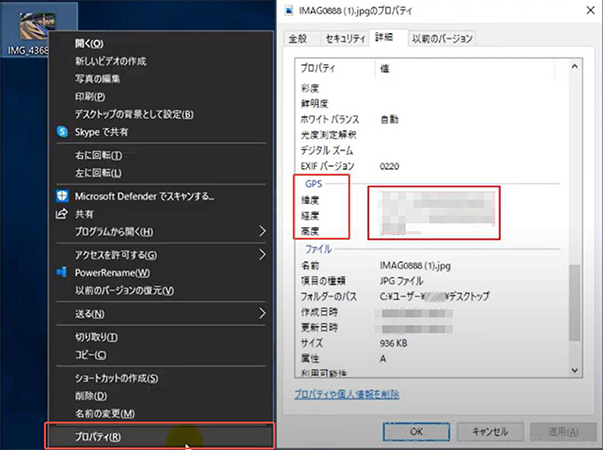Screen dimensions: 603x450
Task: Click the Skype icon in context menu
Action: pos(62,132)
